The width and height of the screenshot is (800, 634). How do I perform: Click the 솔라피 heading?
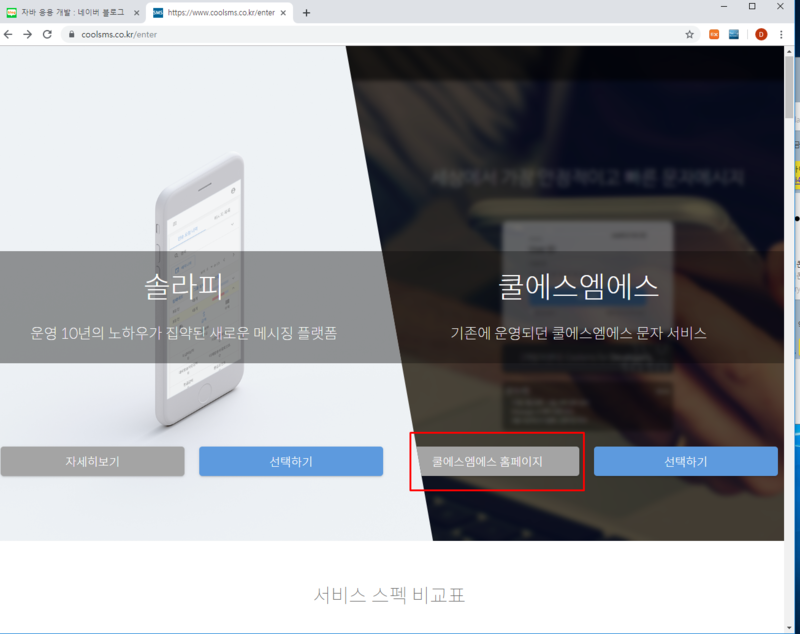(x=184, y=287)
